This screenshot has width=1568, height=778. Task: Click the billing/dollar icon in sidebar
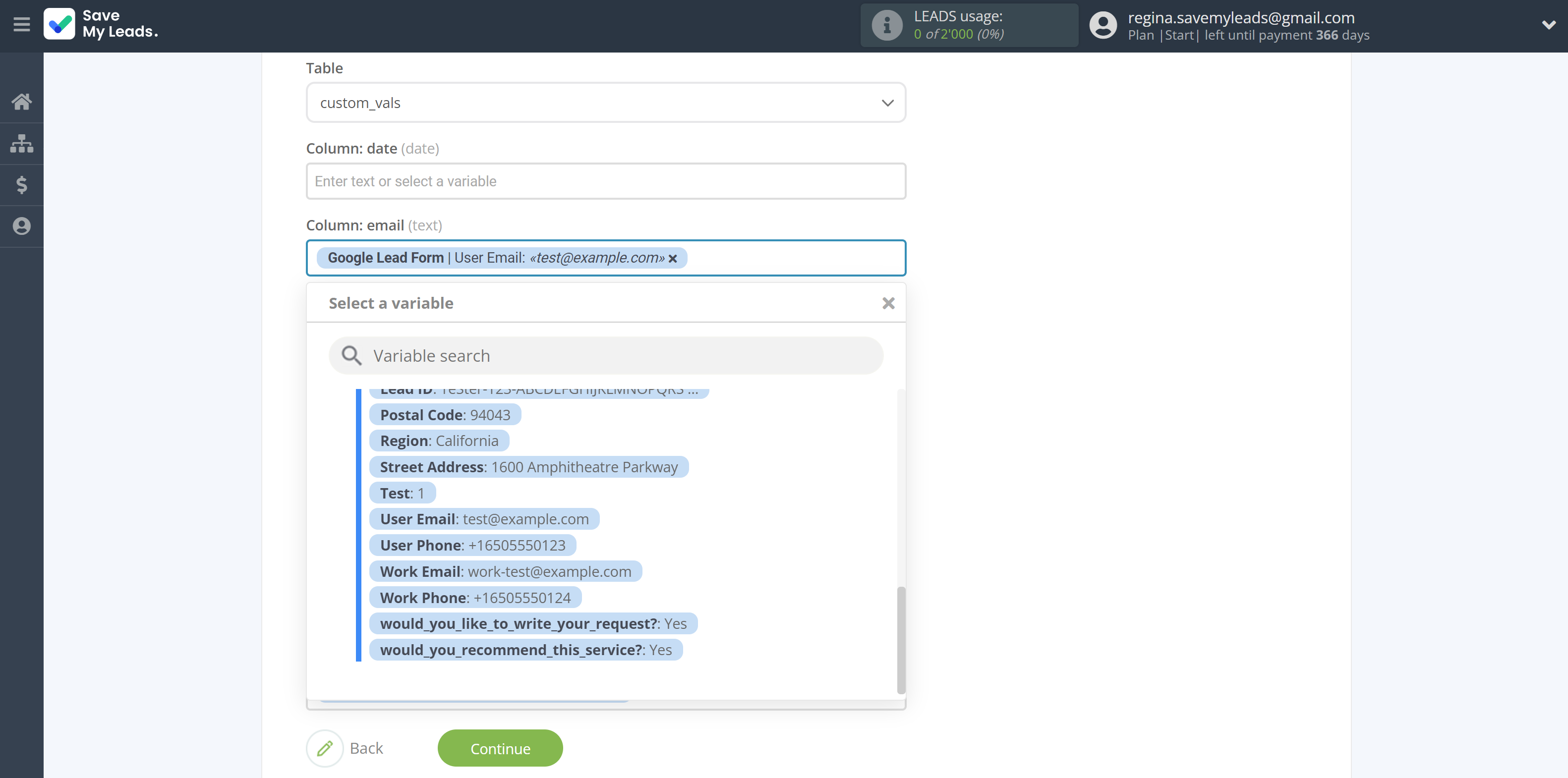coord(22,185)
